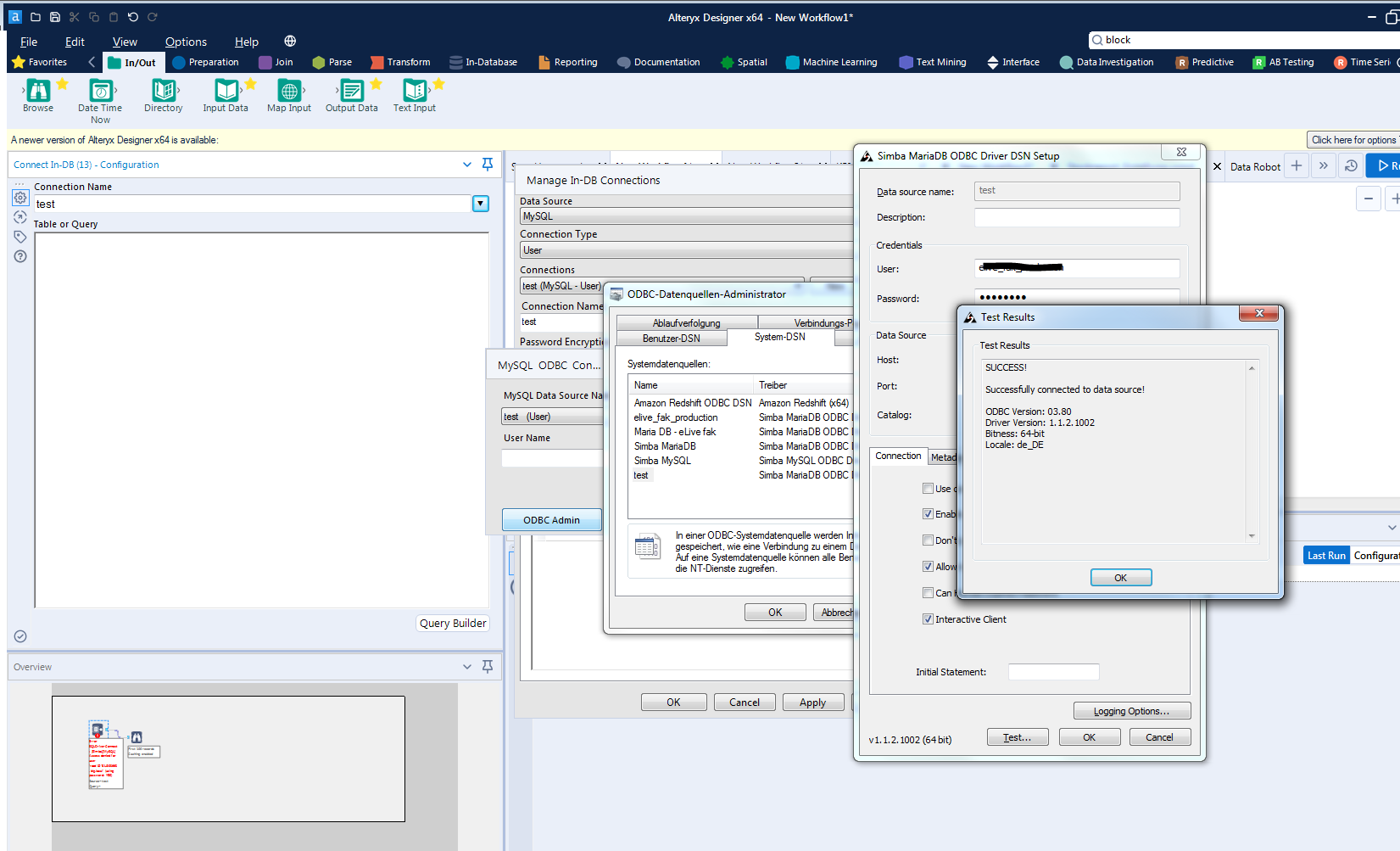Select the Date Time Now tool
Image resolution: width=1400 pixels, height=851 pixels.
[x=100, y=90]
